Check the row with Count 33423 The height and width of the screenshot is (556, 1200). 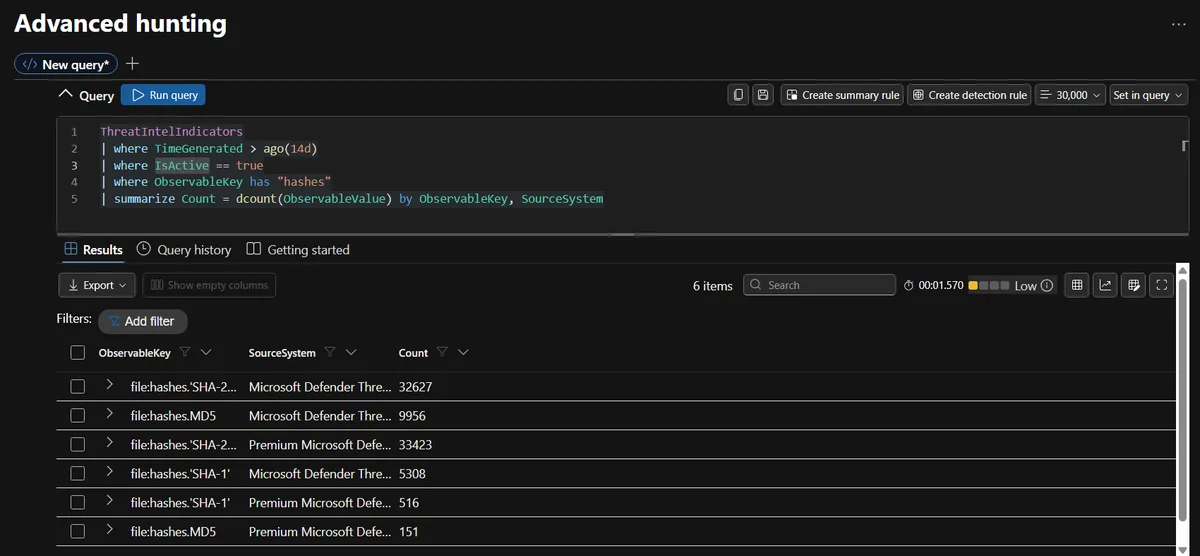coord(78,444)
